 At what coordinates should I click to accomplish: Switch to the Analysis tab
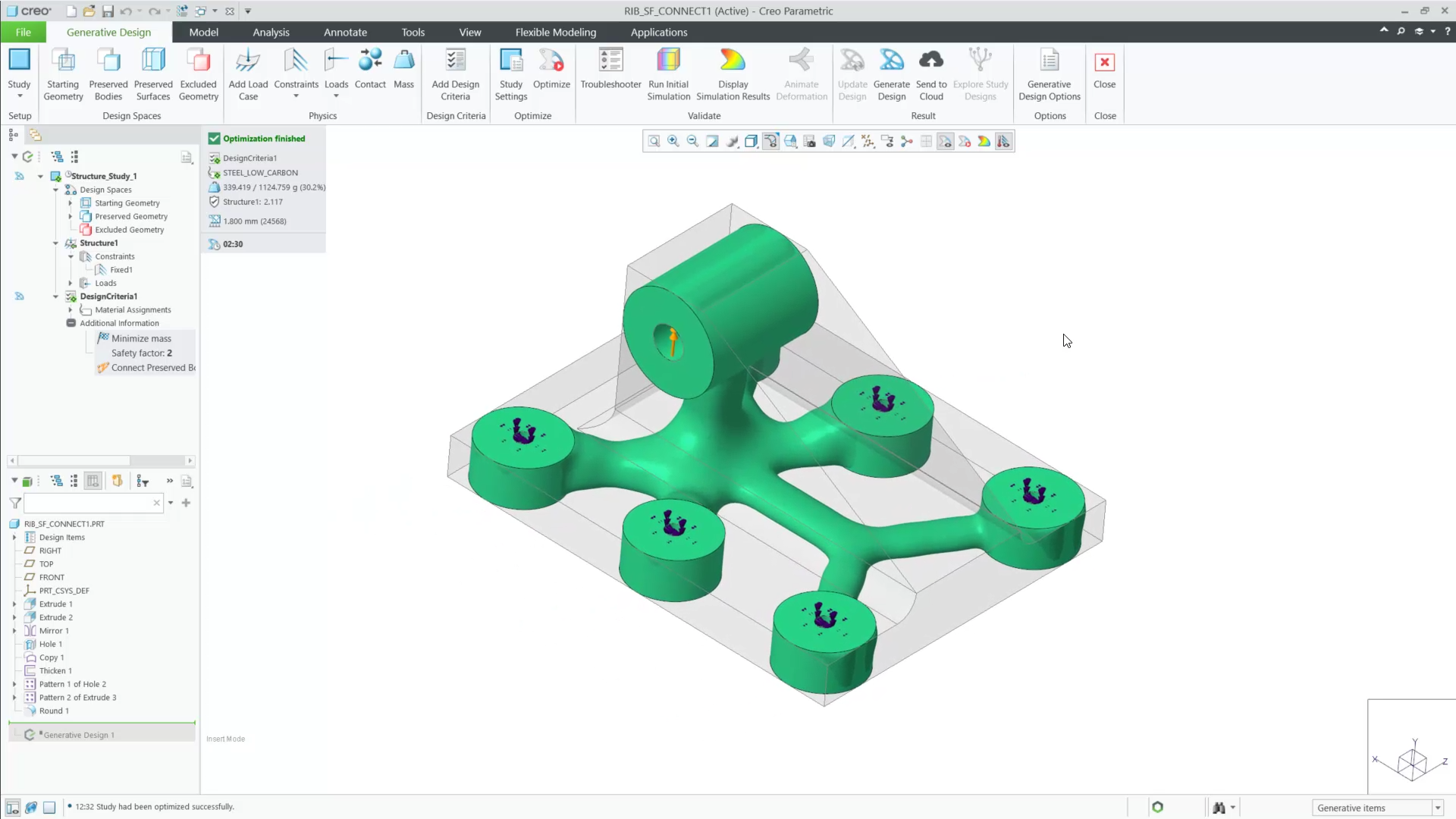pos(271,32)
